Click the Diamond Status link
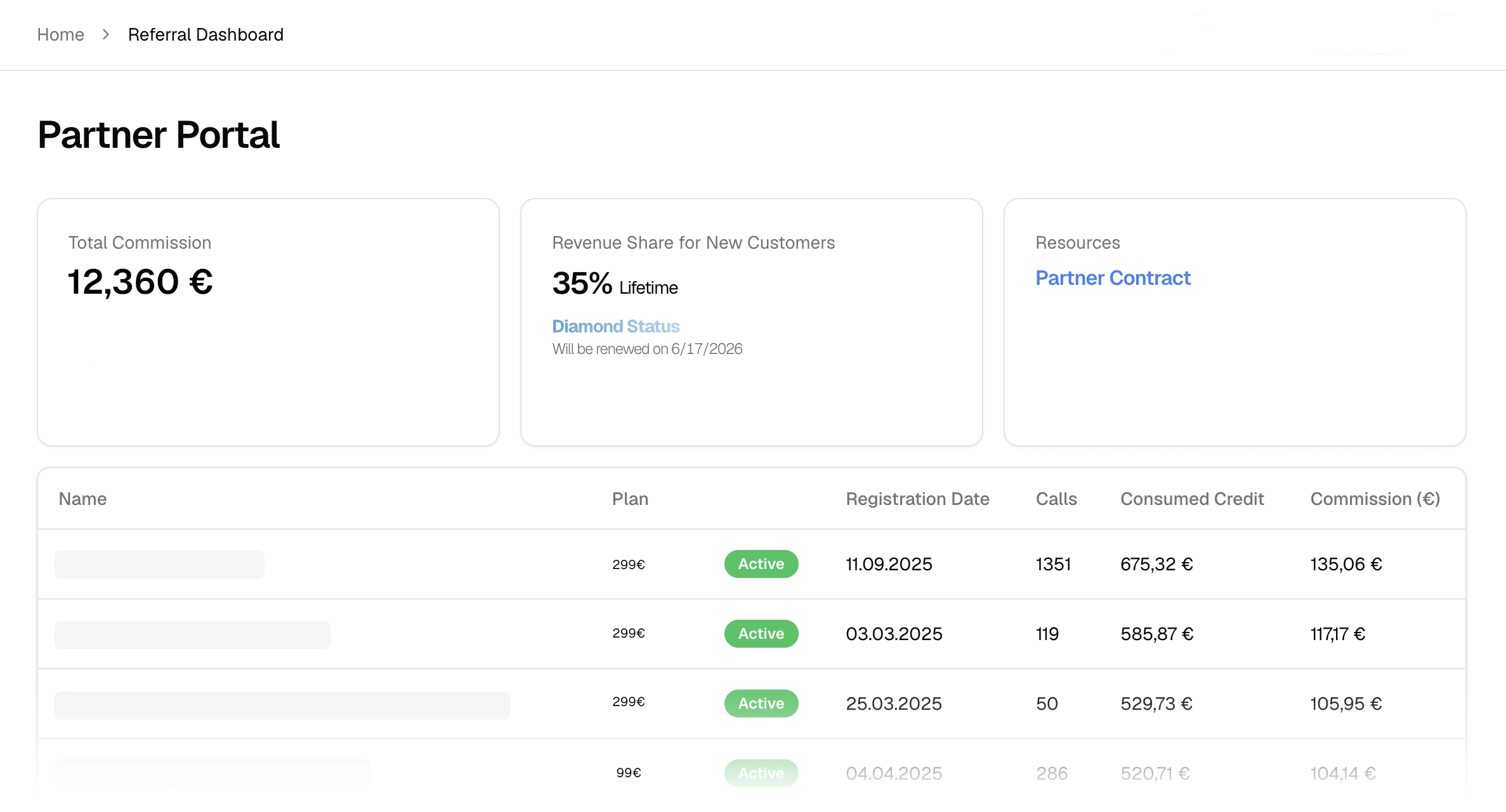 (x=615, y=326)
